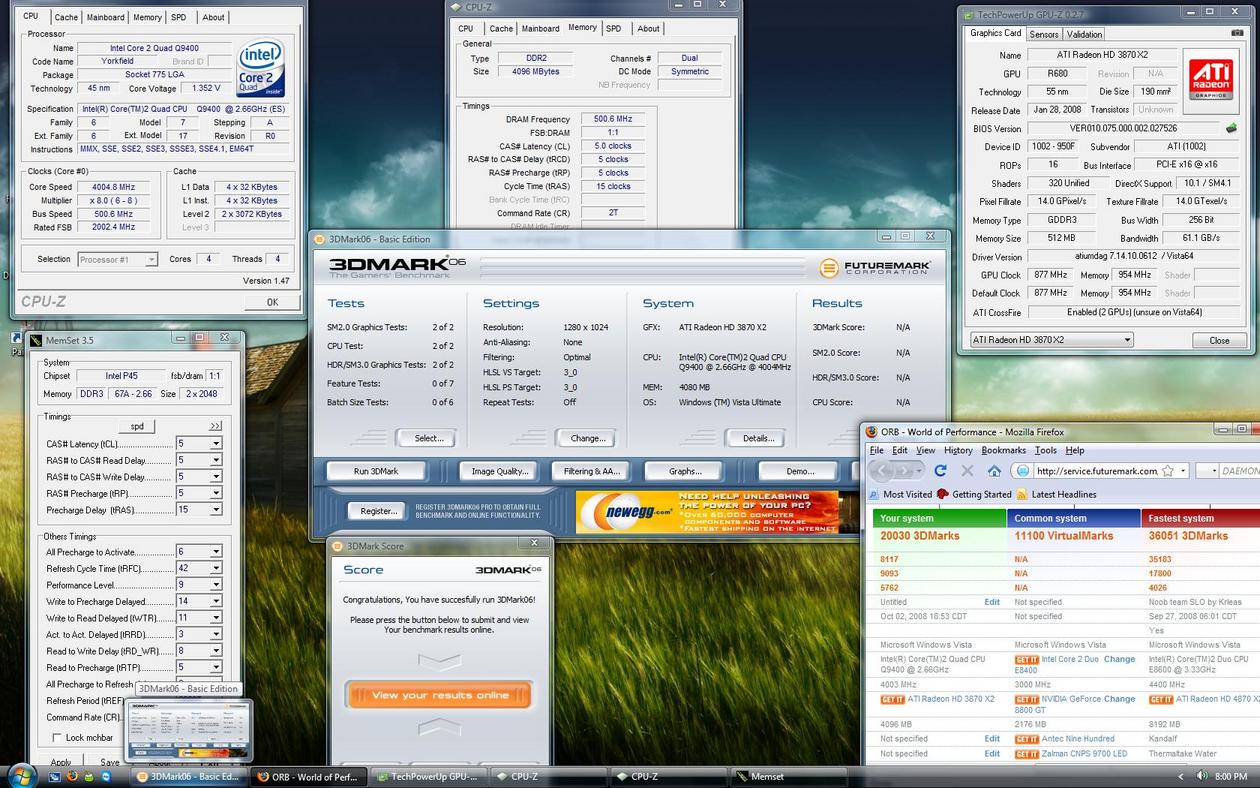The height and width of the screenshot is (788, 1260).
Task: Click the Close button in GPU-Z
Action: pos(1219,340)
